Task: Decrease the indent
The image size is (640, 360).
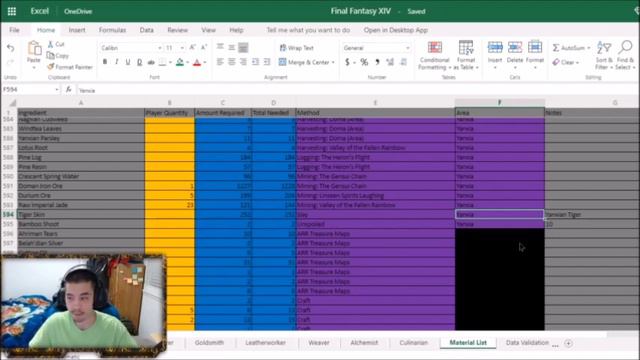Action: (x=256, y=62)
